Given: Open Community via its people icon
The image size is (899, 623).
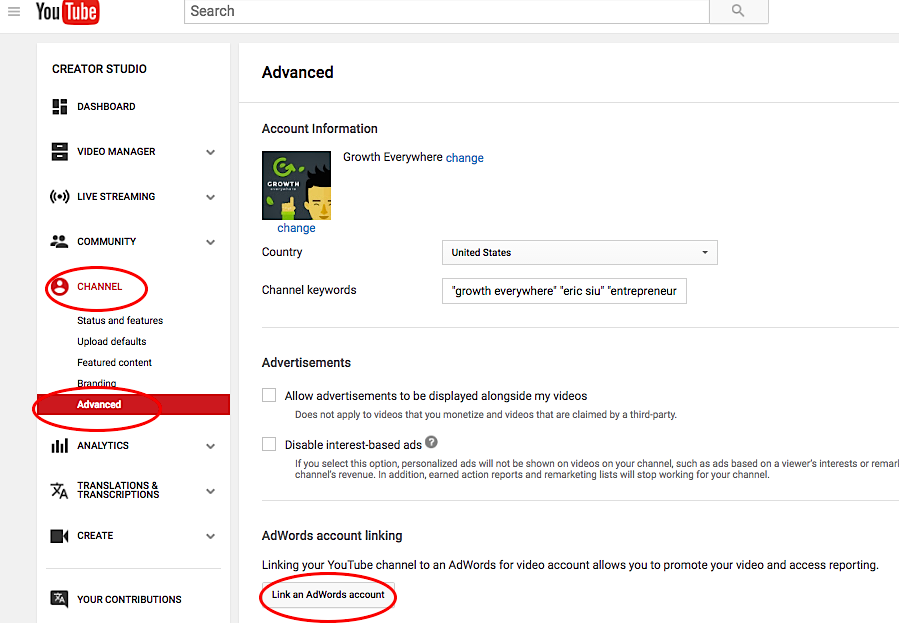Looking at the screenshot, I should [57, 241].
